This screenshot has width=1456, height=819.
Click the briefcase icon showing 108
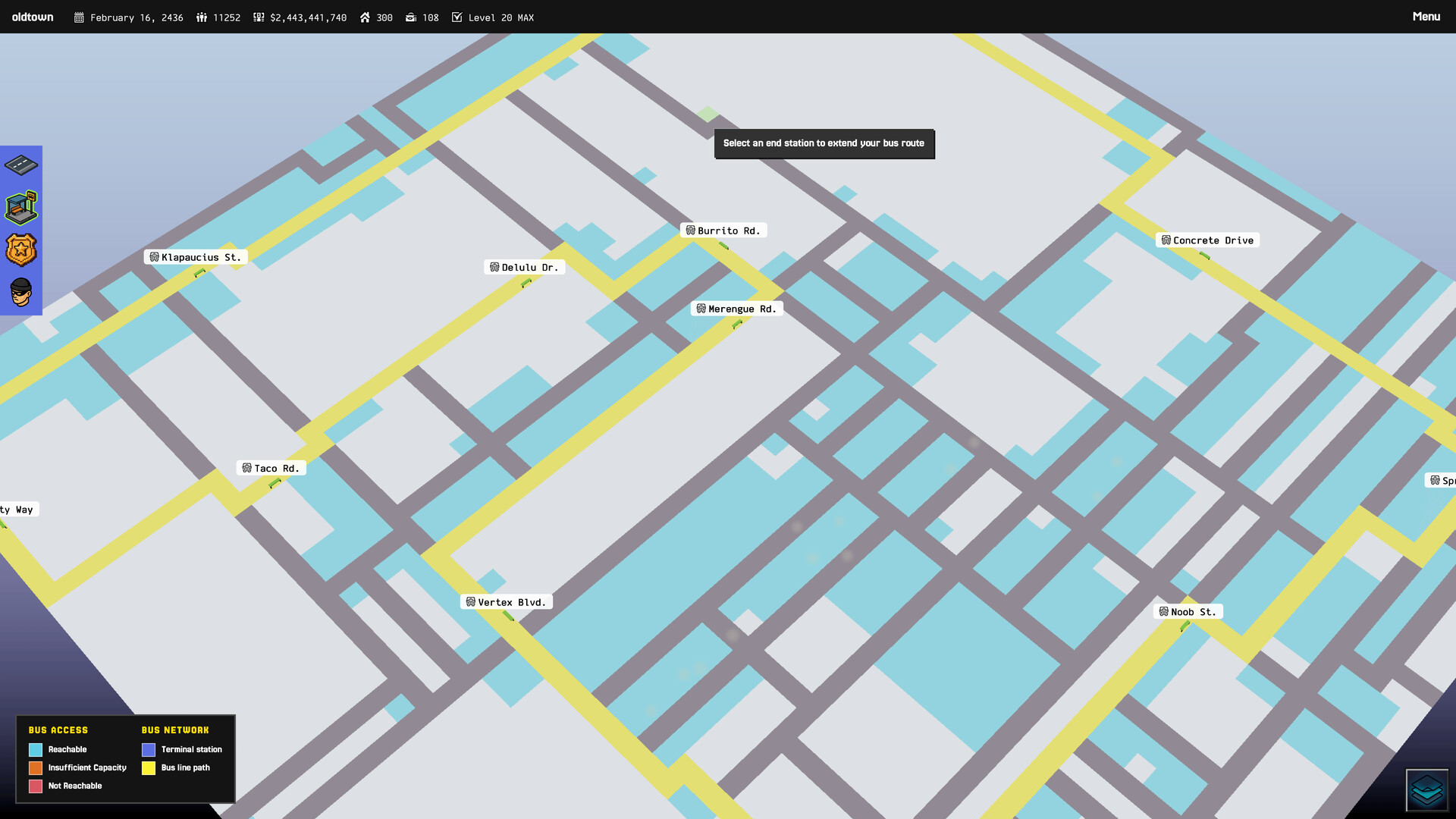pos(409,17)
